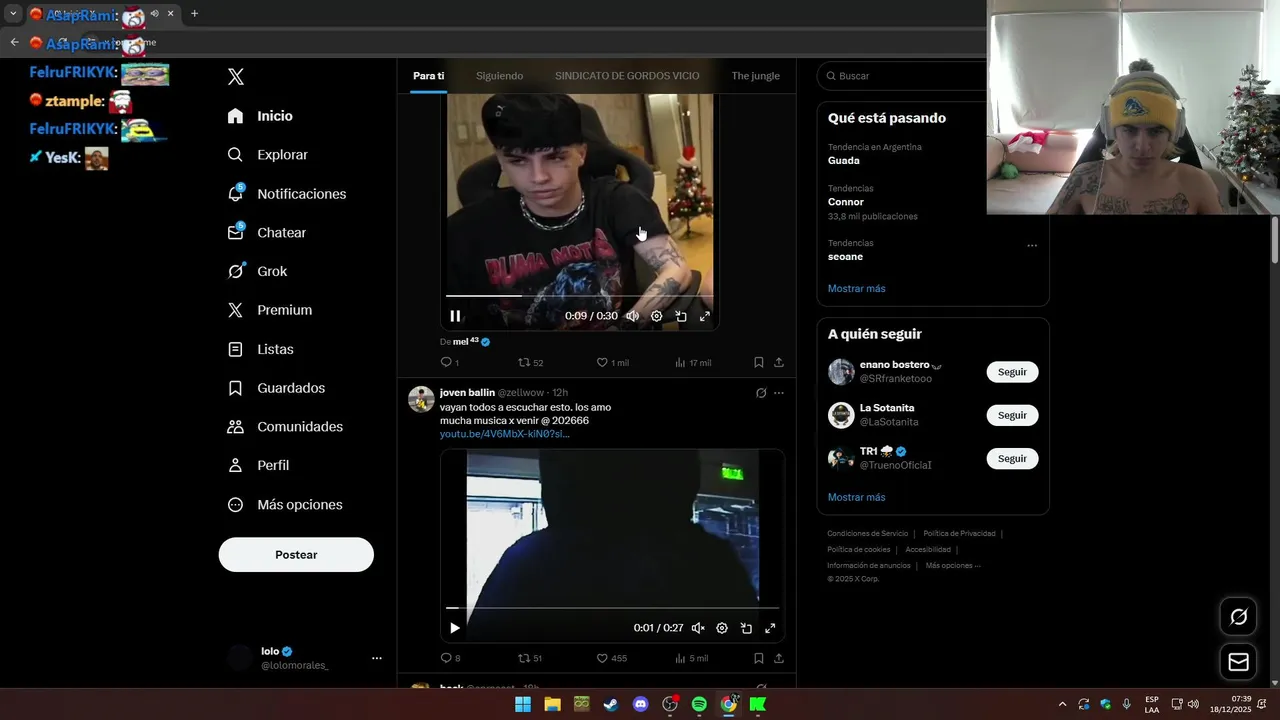This screenshot has width=1280, height=720.
Task: Open Listas in the sidebar
Action: [260, 349]
